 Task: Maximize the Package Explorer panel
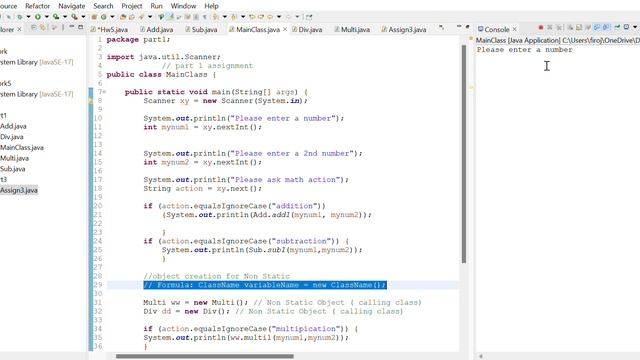(x=80, y=27)
